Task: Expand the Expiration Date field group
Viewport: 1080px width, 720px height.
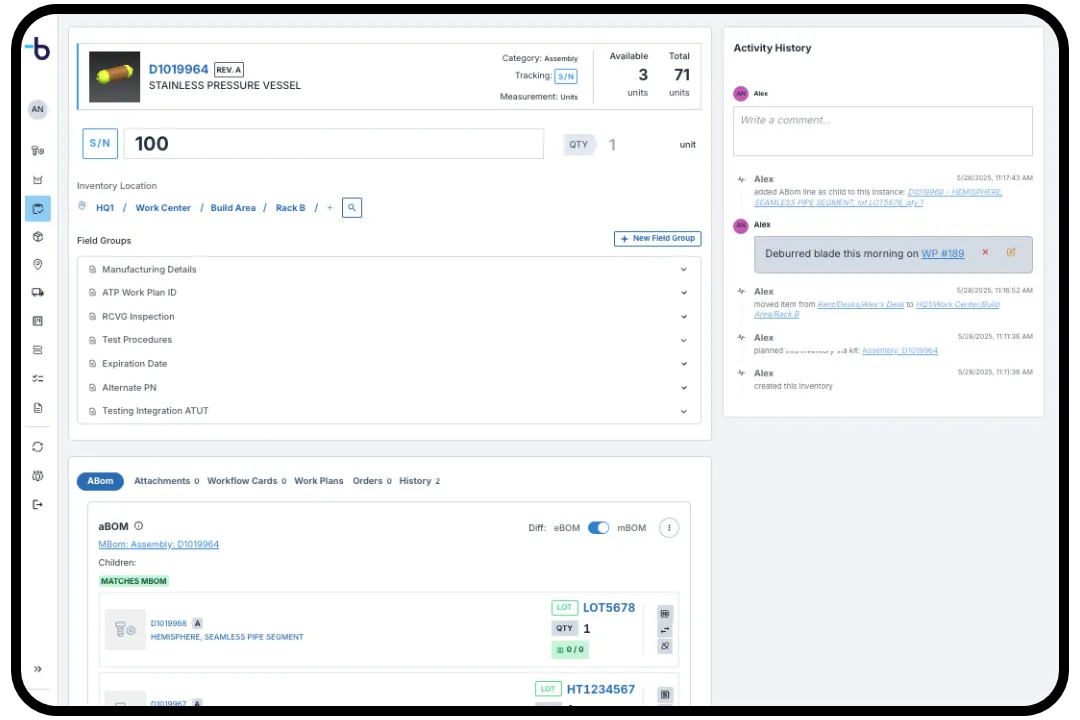Action: pyautogui.click(x=684, y=364)
